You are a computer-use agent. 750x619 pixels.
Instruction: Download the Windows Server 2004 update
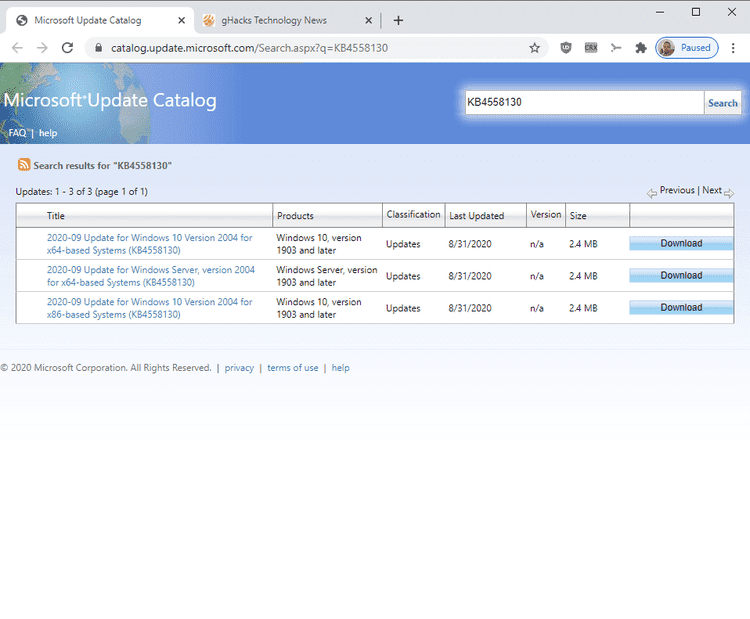pyautogui.click(x=681, y=276)
